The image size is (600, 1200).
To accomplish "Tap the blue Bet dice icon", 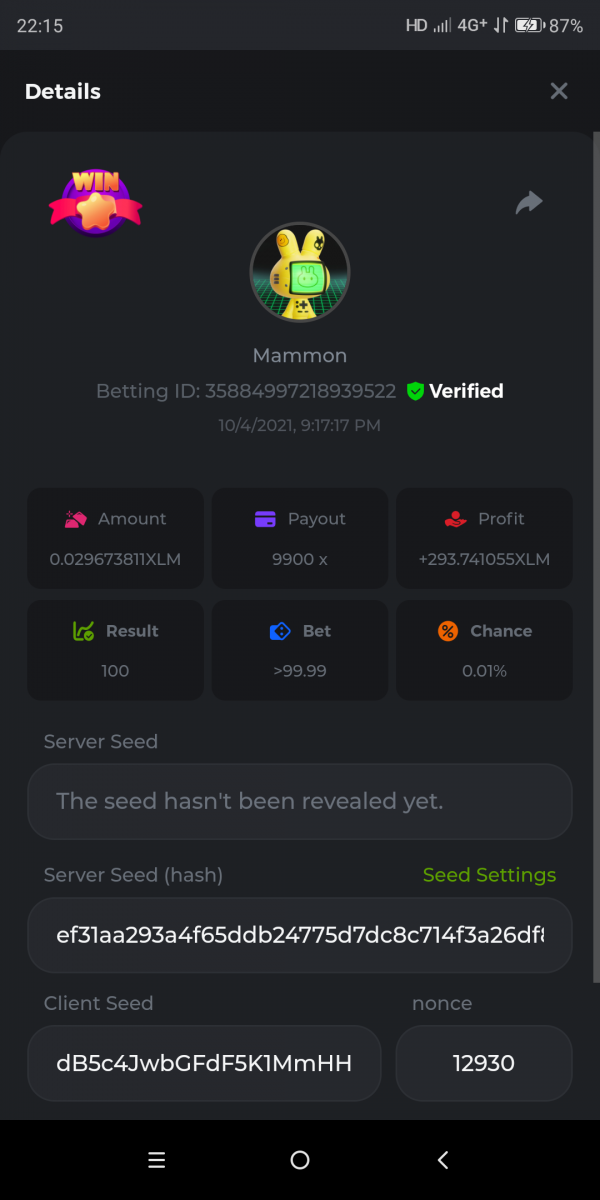I will 280,631.
